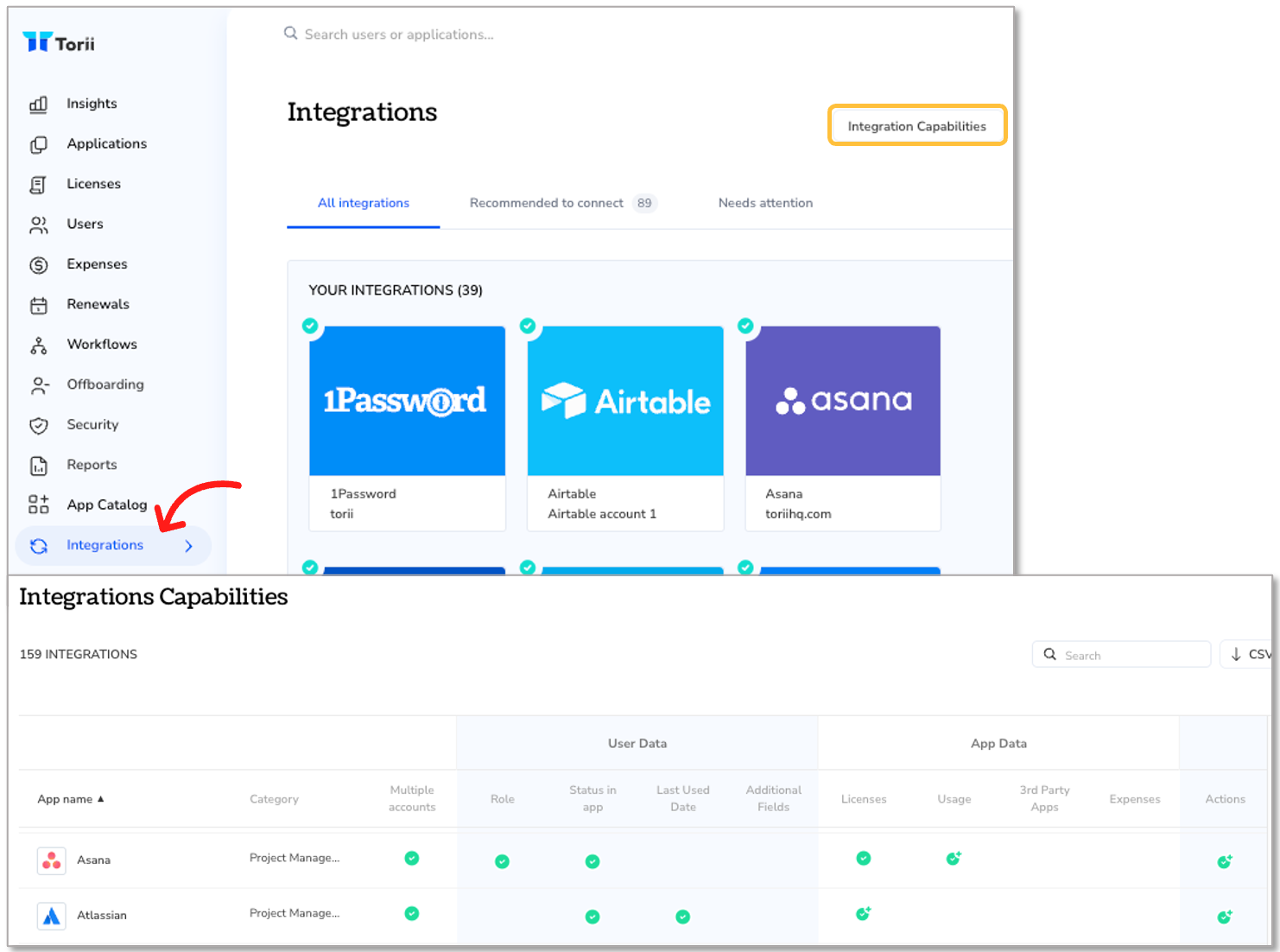The height and width of the screenshot is (952, 1280).
Task: Click the Users sidebar icon
Action: [39, 225]
